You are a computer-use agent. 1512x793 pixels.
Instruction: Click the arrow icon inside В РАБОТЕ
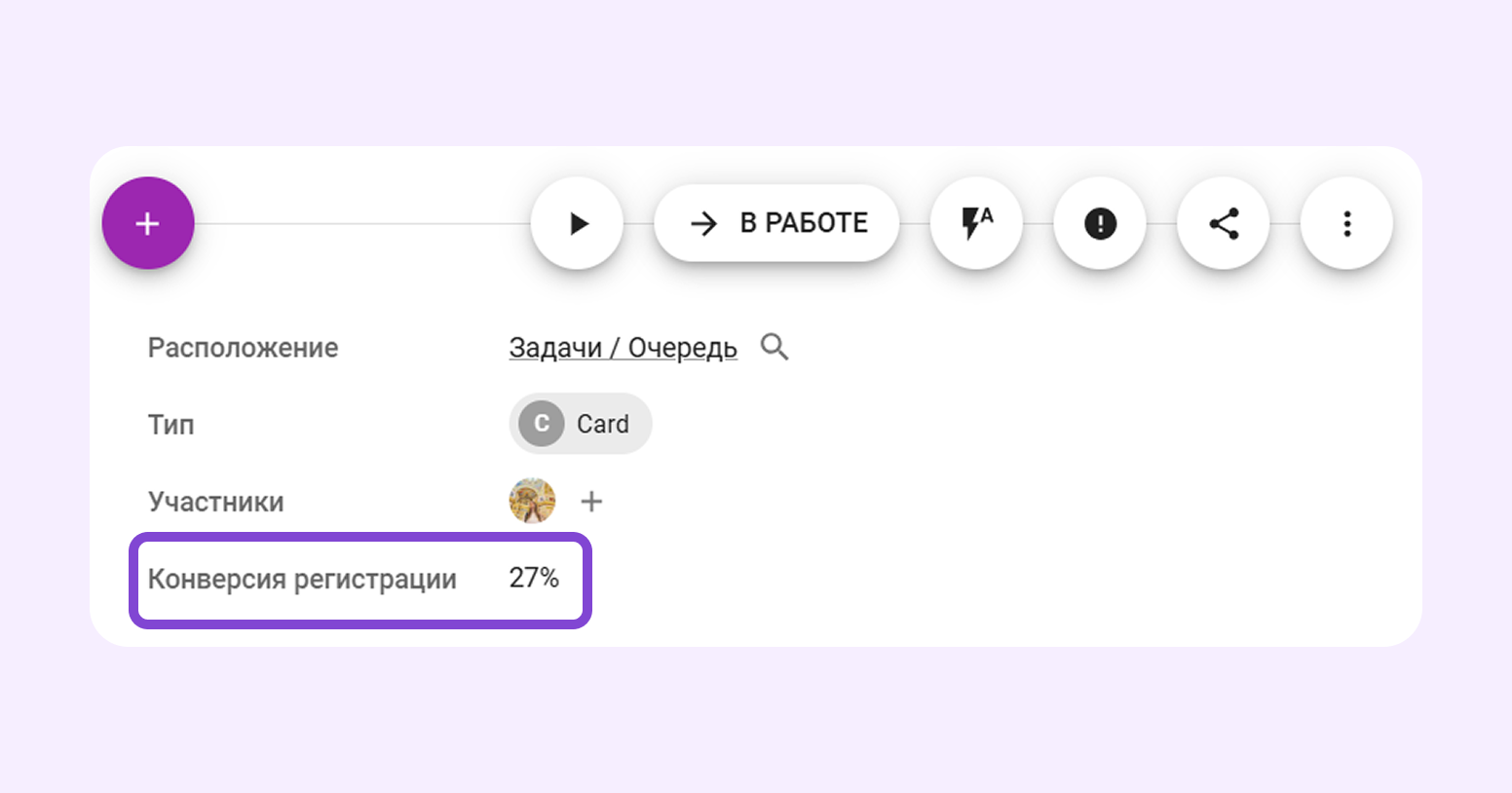coord(703,224)
